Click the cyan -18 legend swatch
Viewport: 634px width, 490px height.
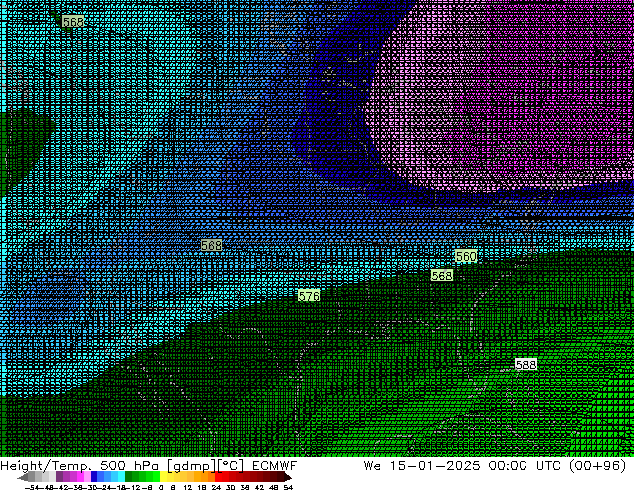[x=121, y=477]
